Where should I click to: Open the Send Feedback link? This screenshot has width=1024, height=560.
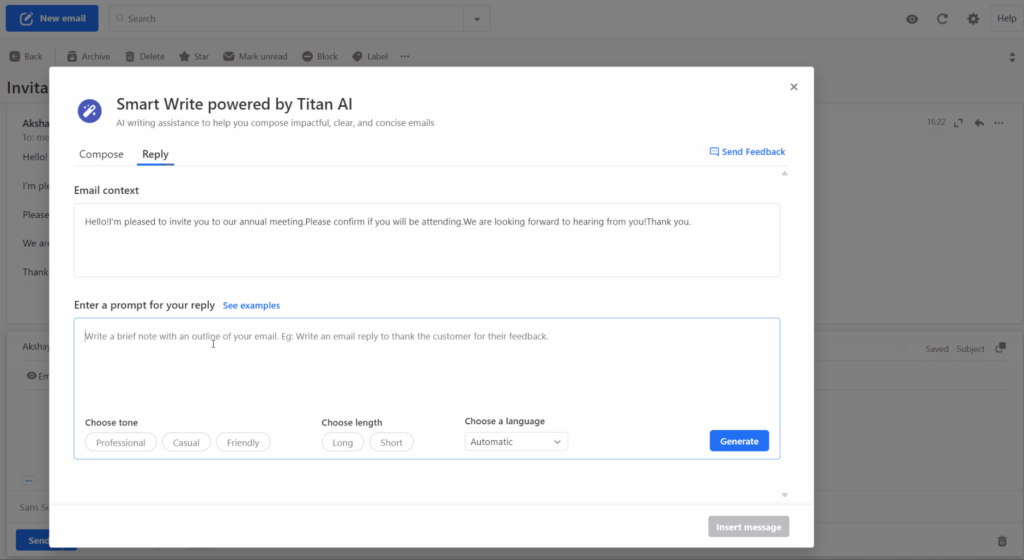tap(747, 151)
